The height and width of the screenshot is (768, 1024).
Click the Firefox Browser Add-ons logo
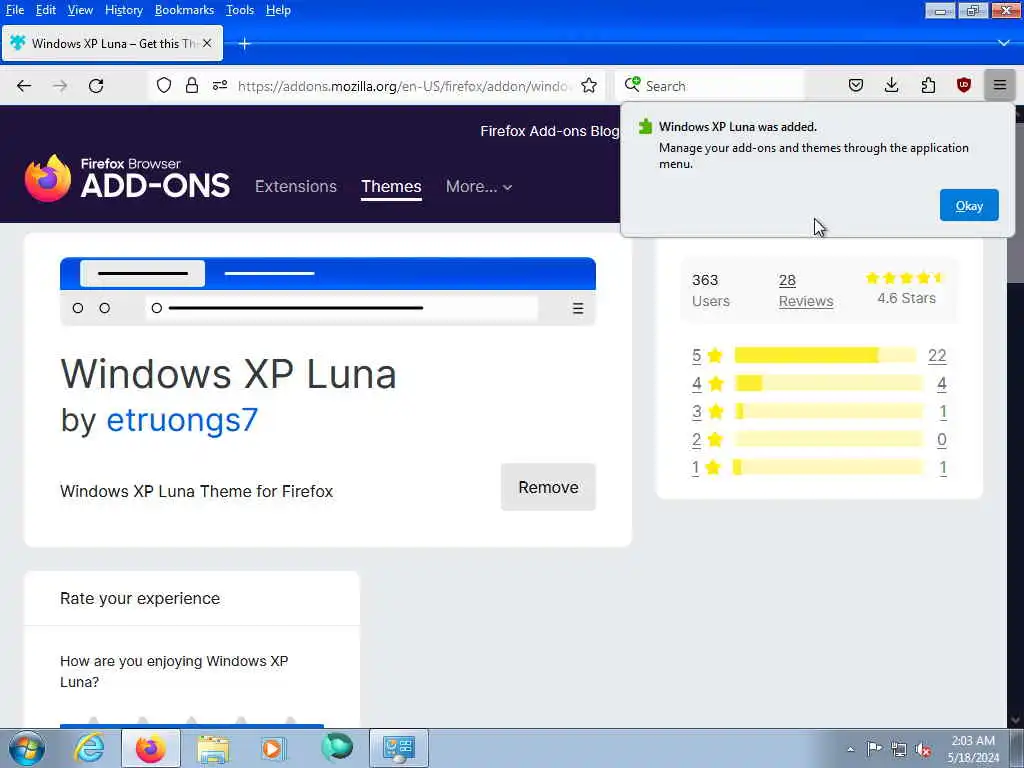pos(127,178)
